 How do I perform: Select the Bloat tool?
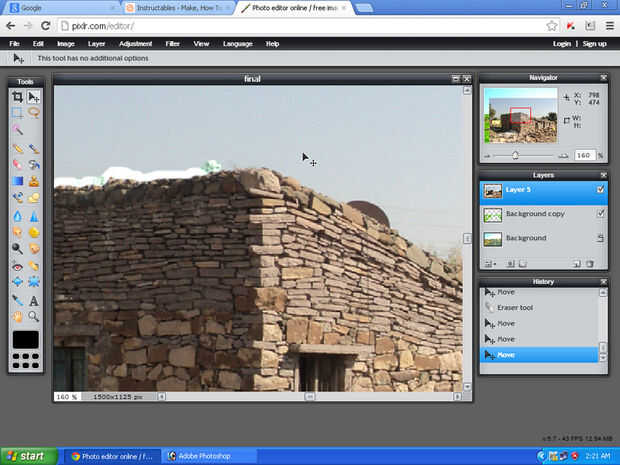pos(17,282)
